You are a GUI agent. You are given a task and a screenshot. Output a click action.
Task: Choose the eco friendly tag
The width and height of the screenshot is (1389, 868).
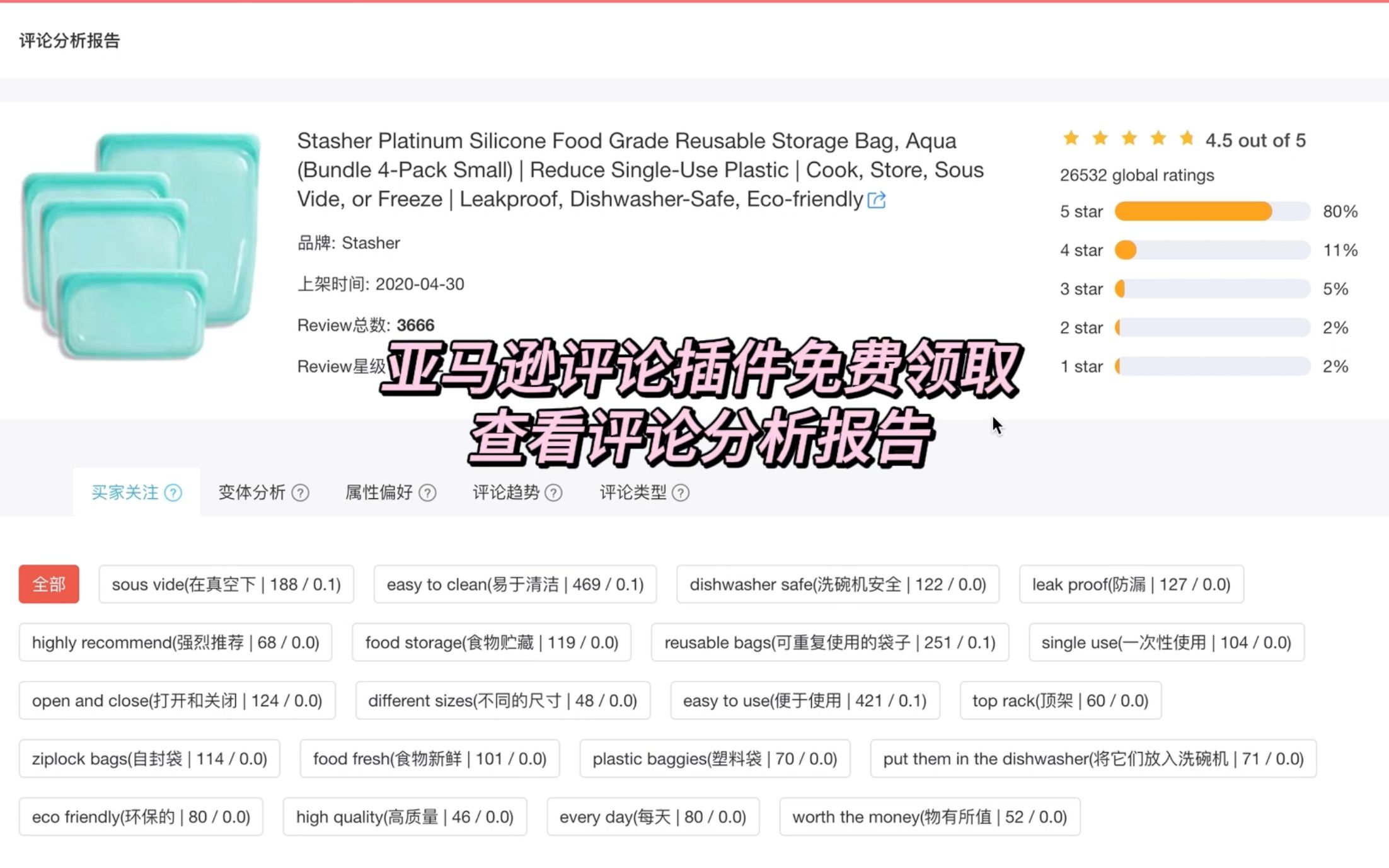point(141,816)
